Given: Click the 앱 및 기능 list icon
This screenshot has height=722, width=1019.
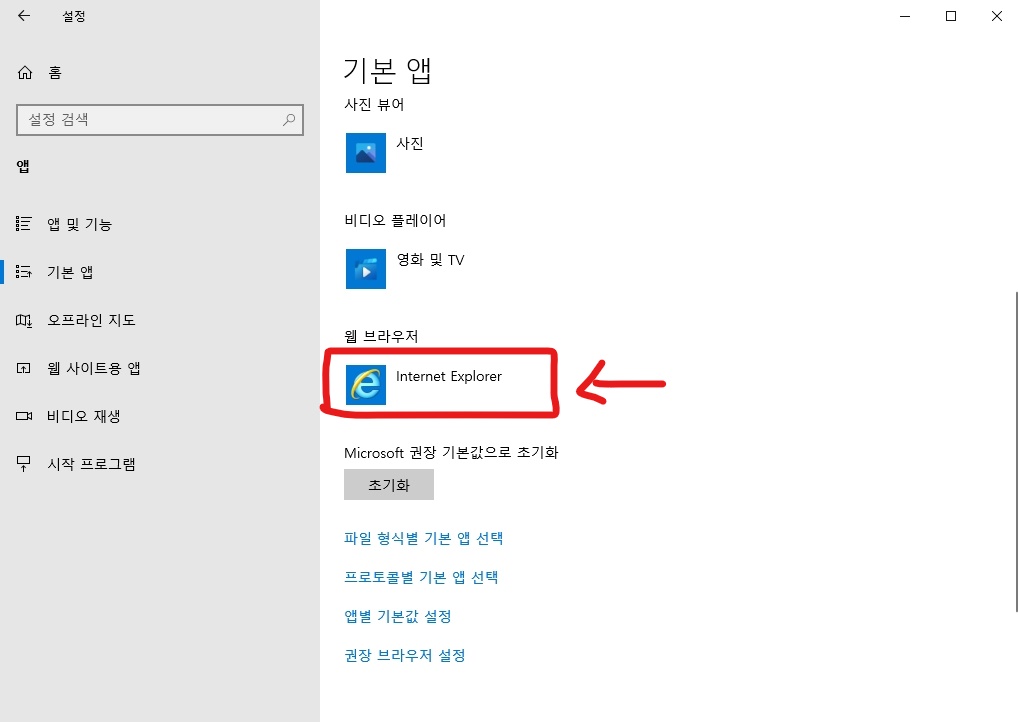Looking at the screenshot, I should pos(23,224).
